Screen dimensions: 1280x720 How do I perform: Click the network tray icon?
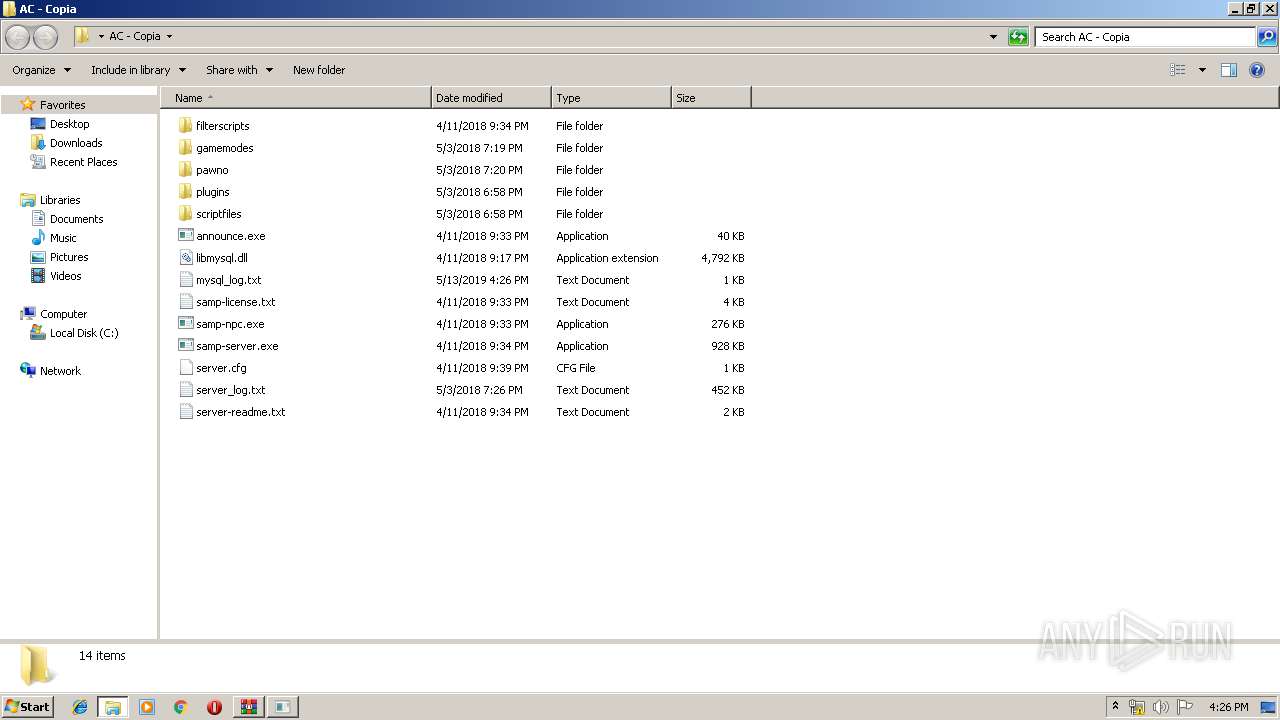(x=1137, y=707)
